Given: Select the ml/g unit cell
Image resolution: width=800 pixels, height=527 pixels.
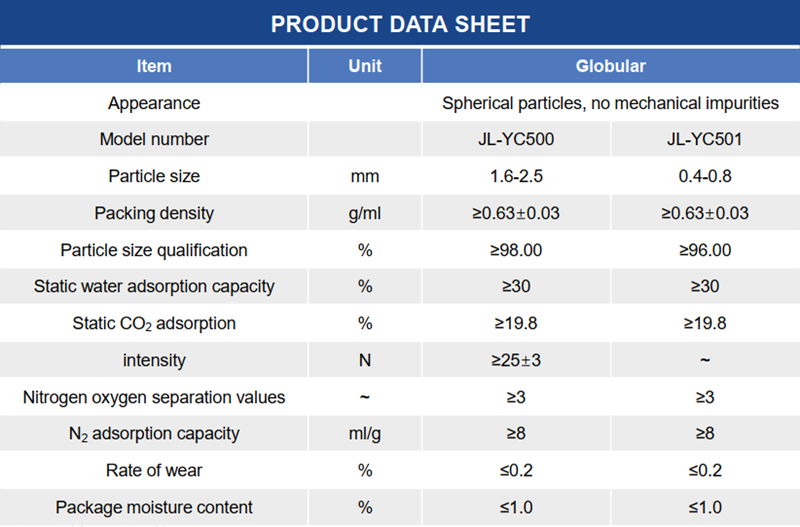Looking at the screenshot, I should click(x=365, y=434).
